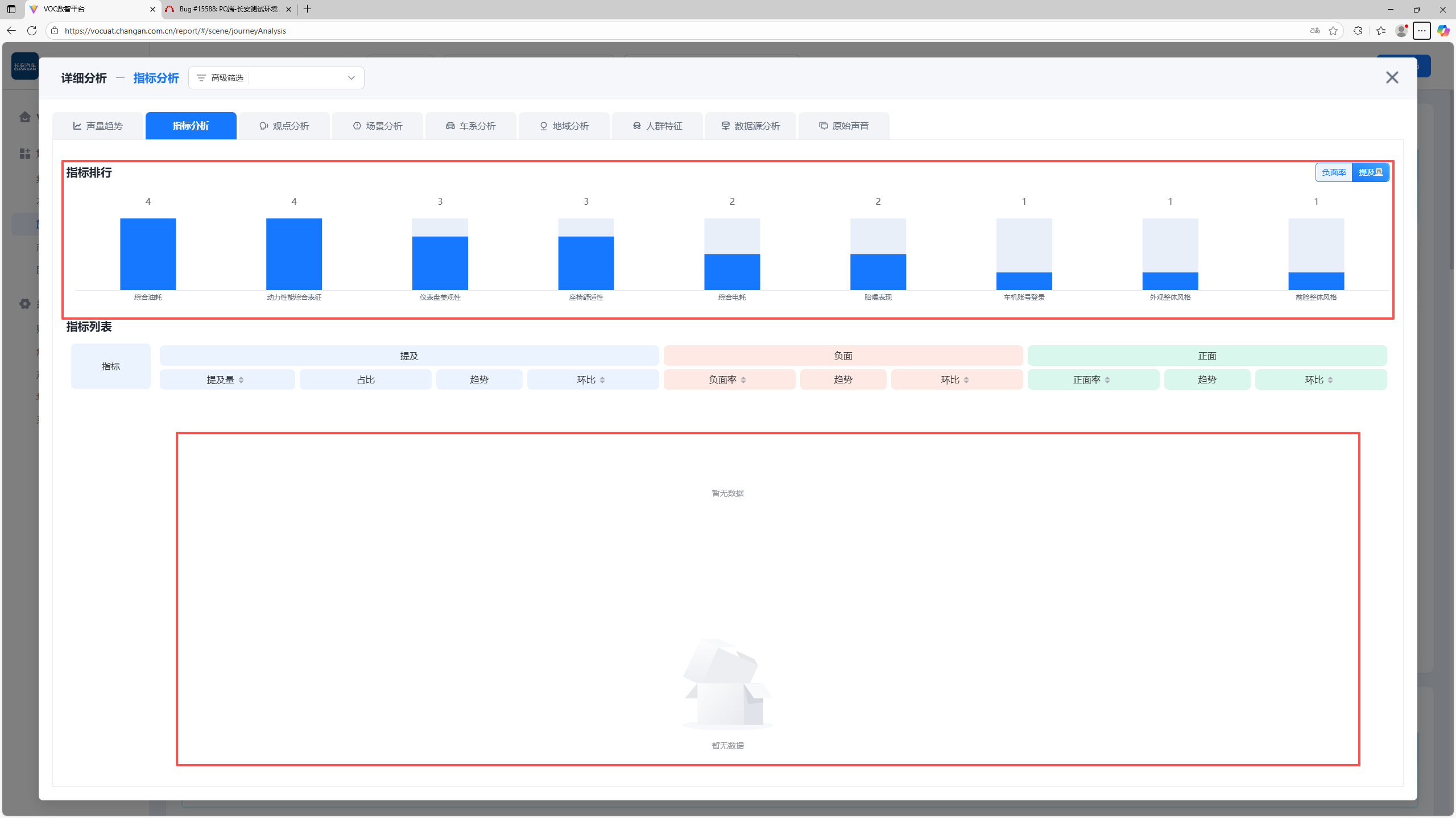Image resolution: width=1456 pixels, height=818 pixels.
Task: Switch ranking to 提及量
Action: [x=1370, y=172]
